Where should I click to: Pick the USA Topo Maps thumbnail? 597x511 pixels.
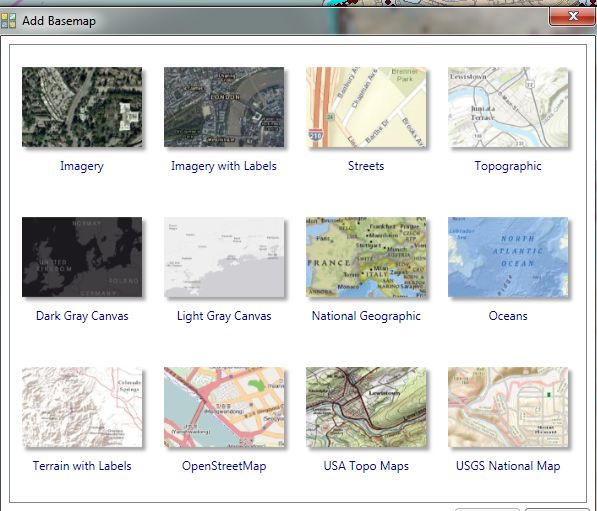(366, 407)
